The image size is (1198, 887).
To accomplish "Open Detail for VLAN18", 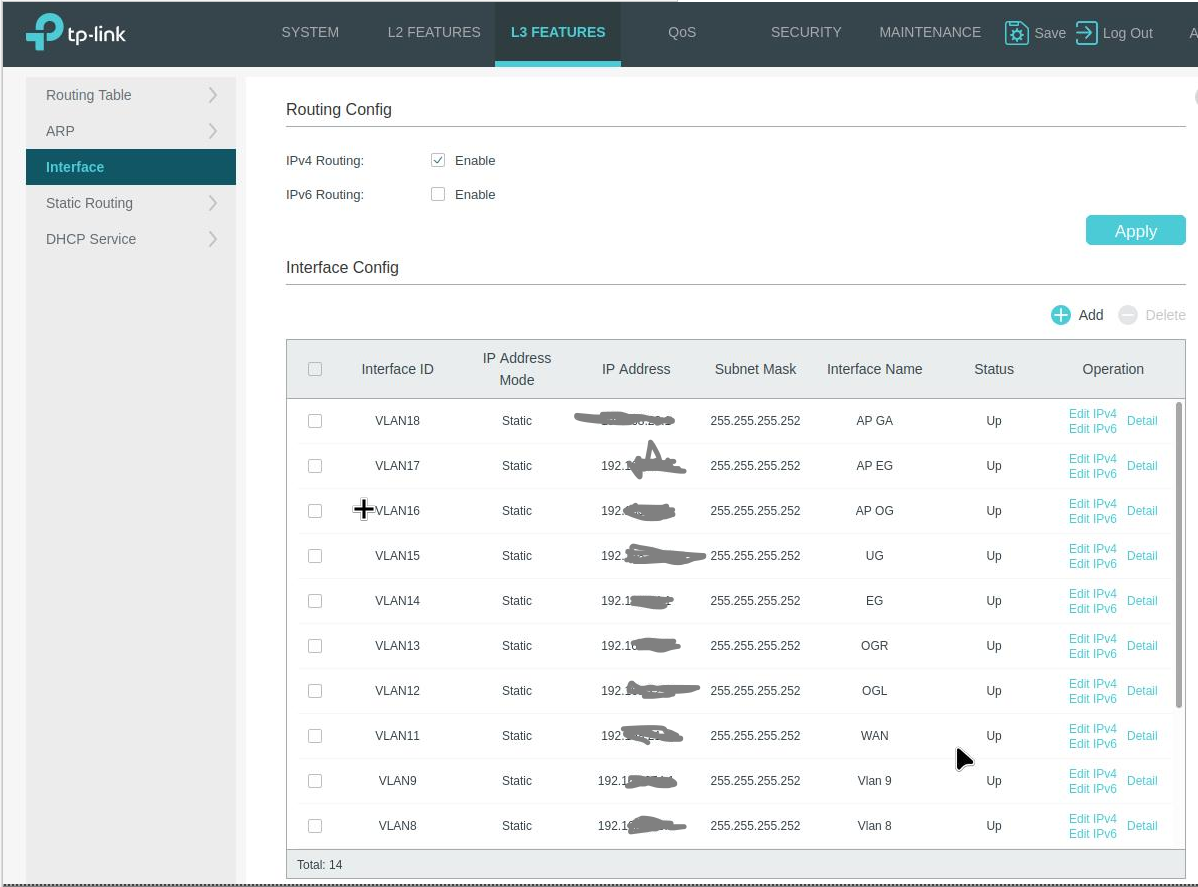I will pos(1142,421).
